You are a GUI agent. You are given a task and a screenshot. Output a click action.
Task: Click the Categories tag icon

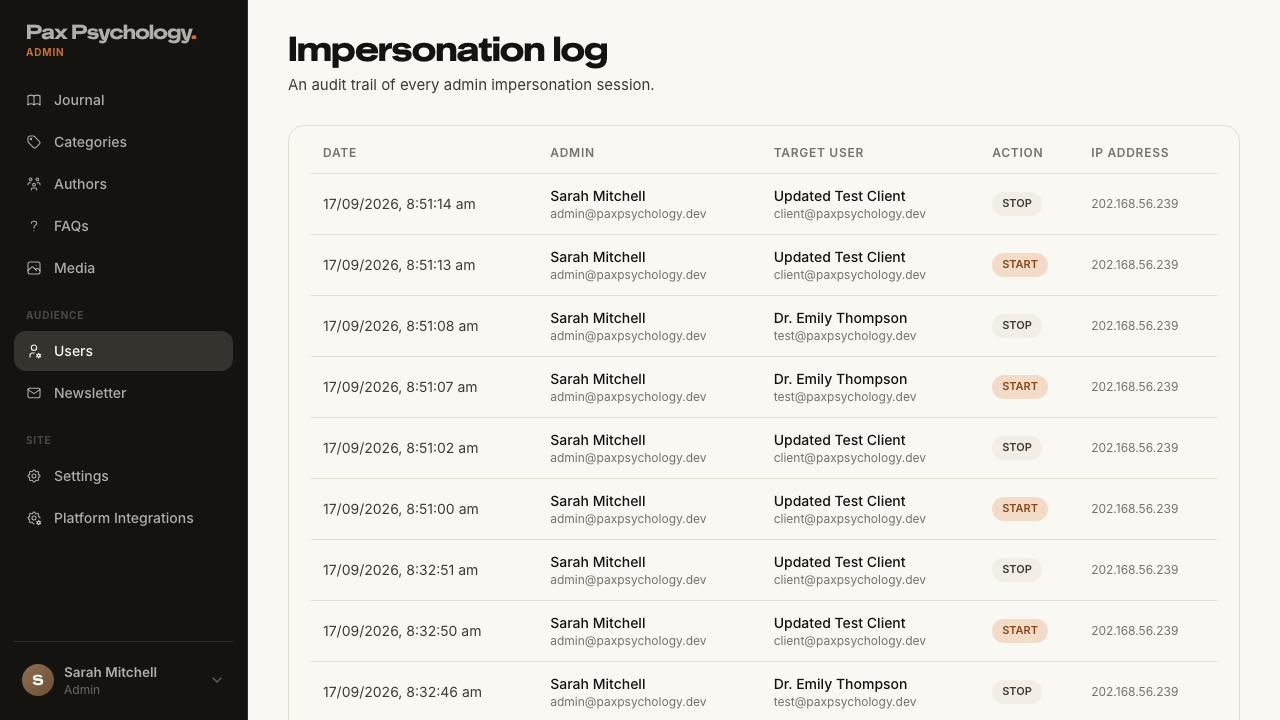point(34,142)
